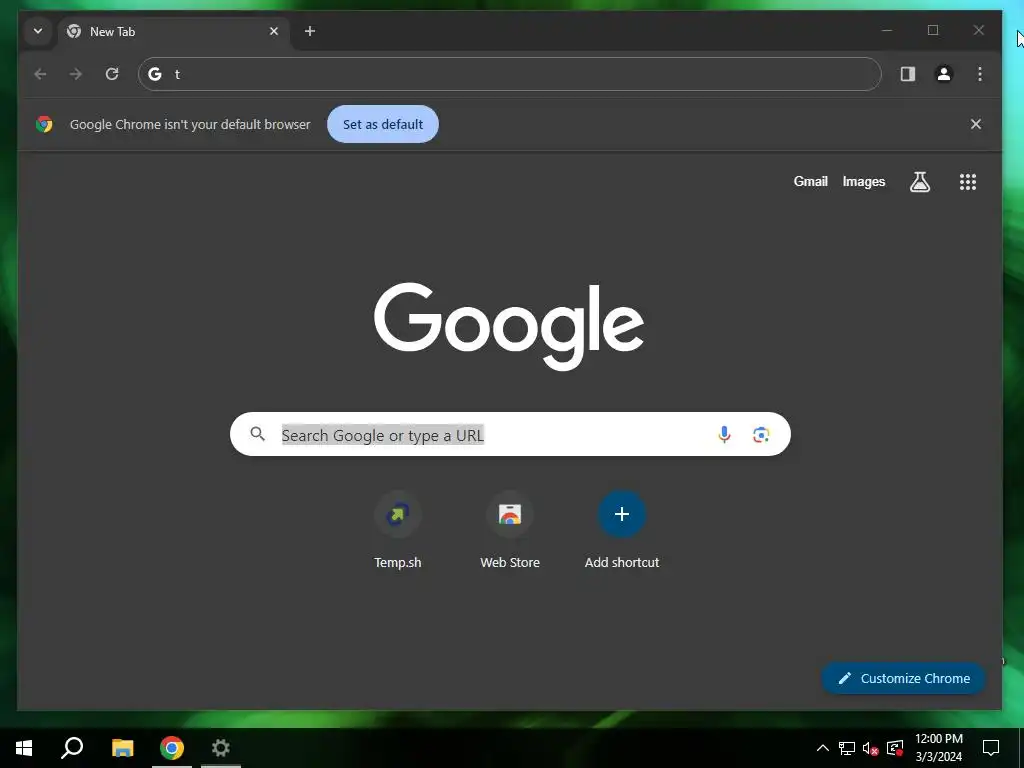Open the Windows Start menu

click(x=24, y=748)
